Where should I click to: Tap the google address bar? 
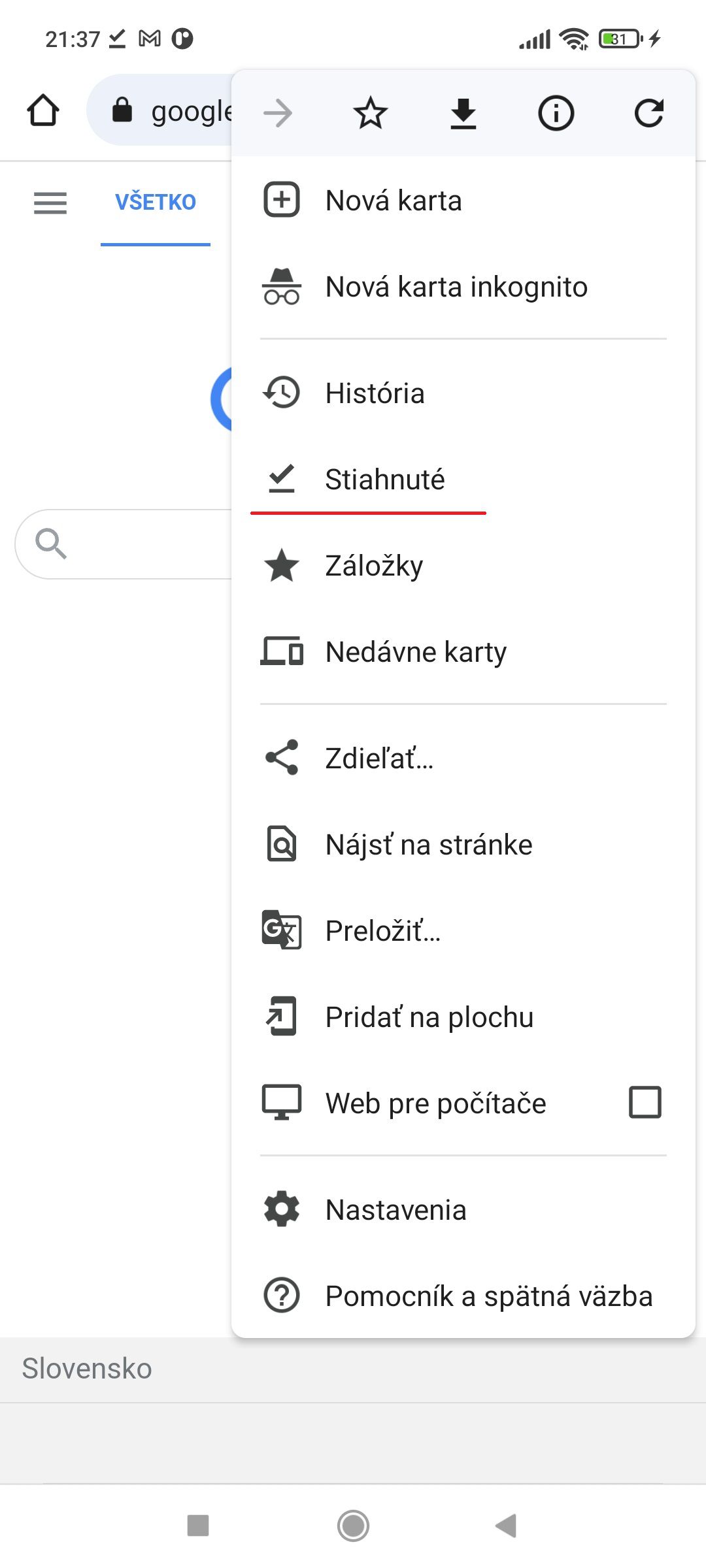[x=160, y=110]
